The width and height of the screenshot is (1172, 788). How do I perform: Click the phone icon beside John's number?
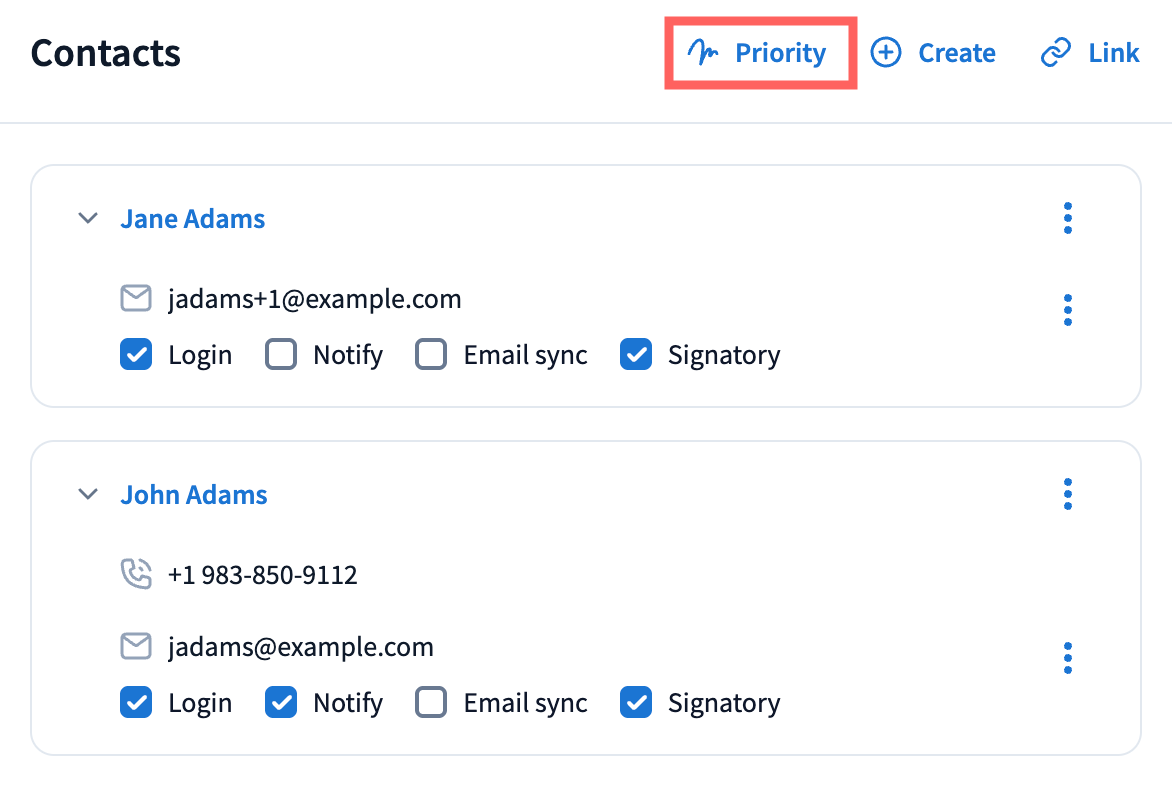(136, 574)
